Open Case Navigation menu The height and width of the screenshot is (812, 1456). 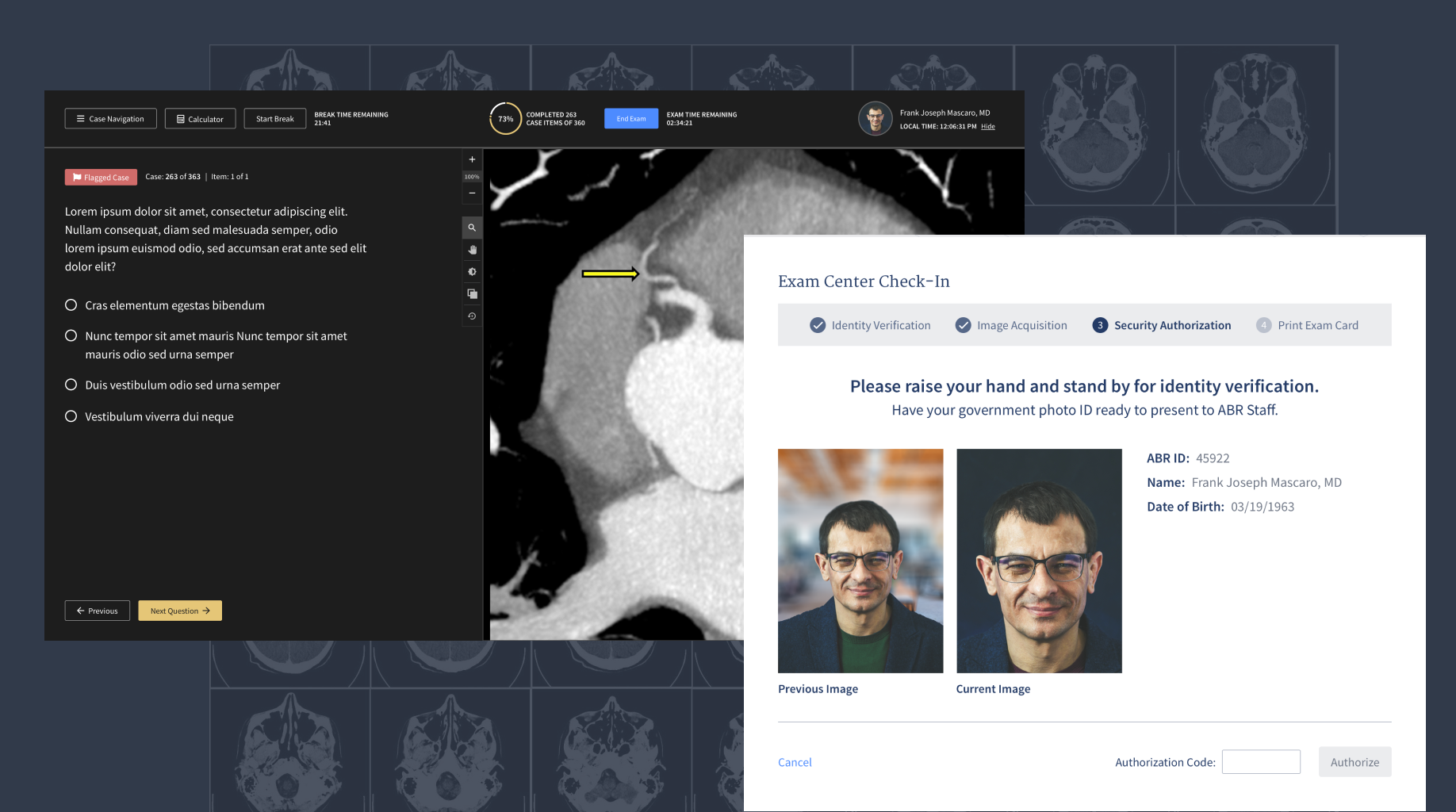(x=110, y=119)
